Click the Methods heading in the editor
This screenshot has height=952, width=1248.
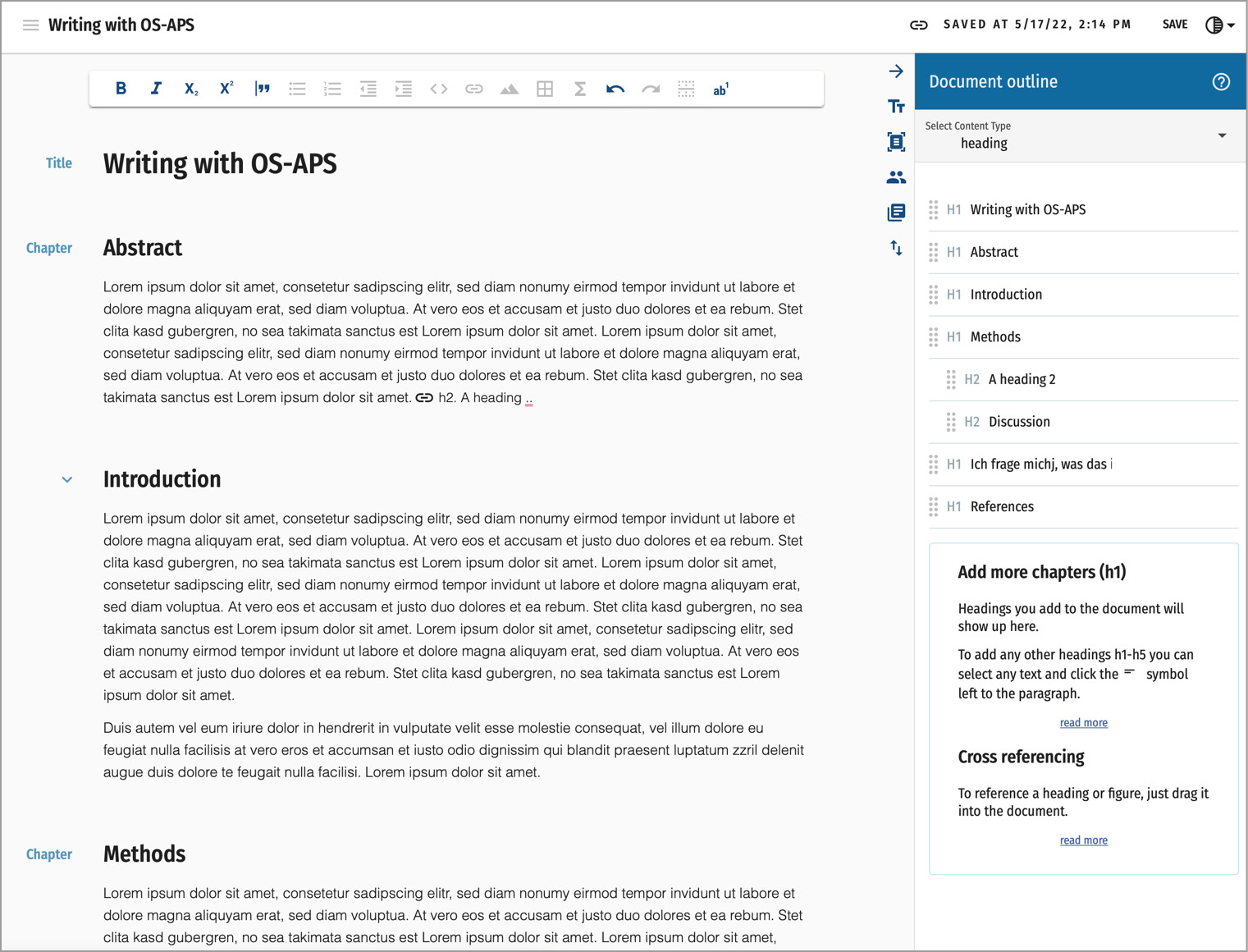[144, 854]
